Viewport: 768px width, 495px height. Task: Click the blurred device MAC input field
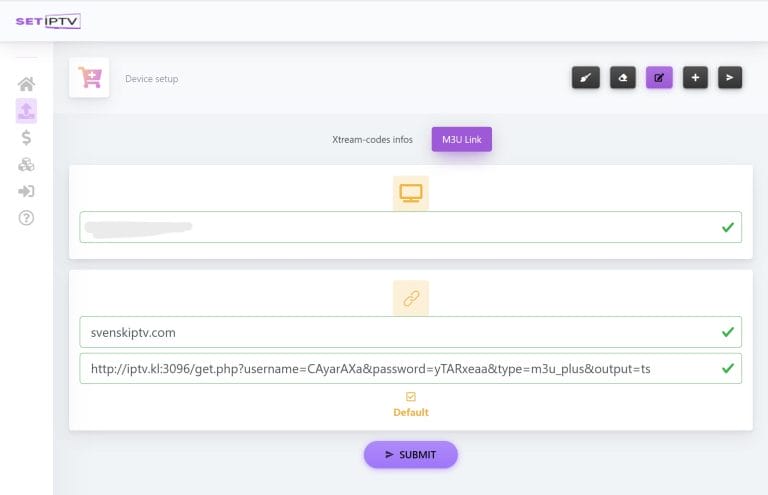pos(400,227)
